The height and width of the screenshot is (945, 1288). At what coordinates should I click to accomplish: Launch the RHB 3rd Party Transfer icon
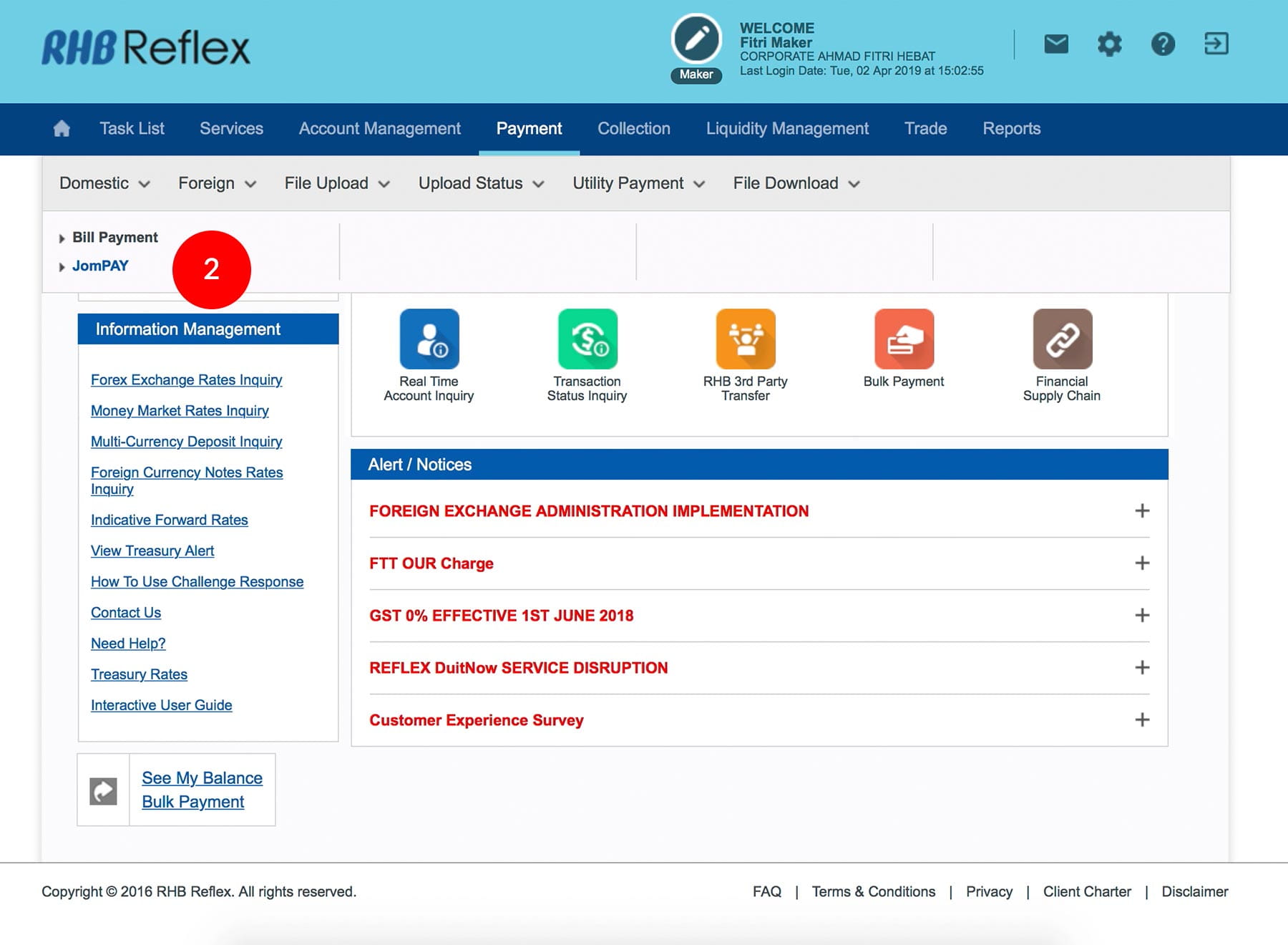(x=746, y=339)
